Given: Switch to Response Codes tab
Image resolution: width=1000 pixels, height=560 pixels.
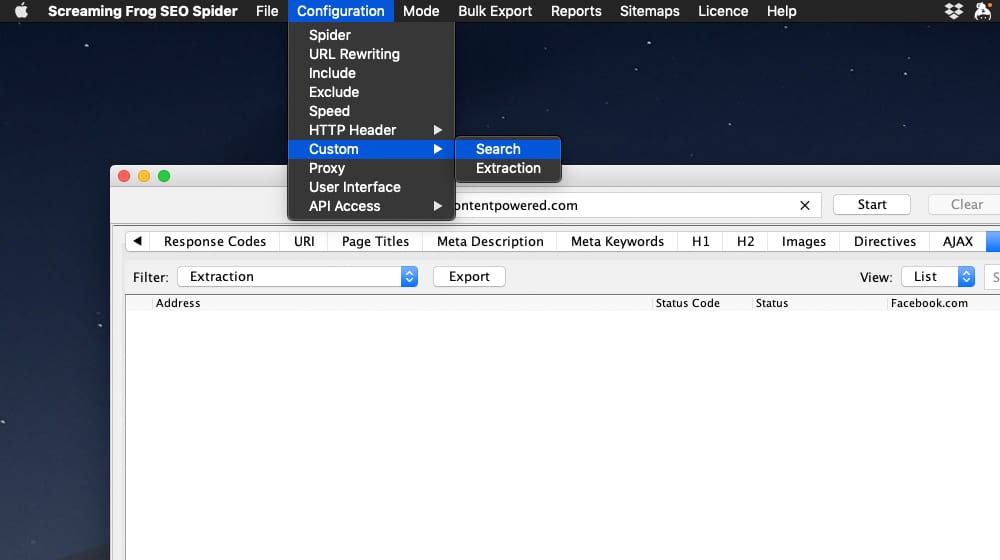Looking at the screenshot, I should (x=215, y=241).
